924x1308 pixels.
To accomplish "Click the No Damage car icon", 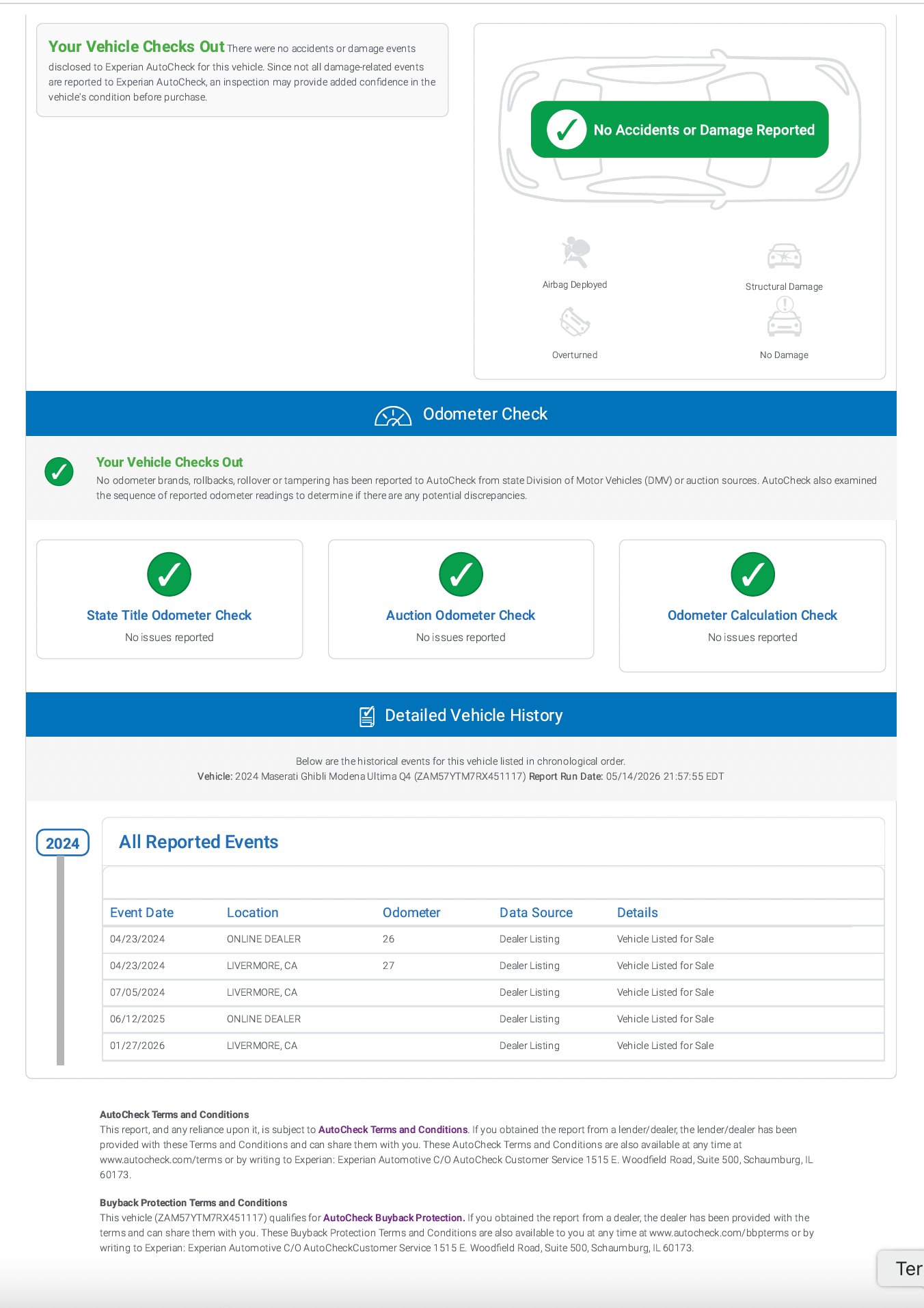I will click(x=784, y=318).
